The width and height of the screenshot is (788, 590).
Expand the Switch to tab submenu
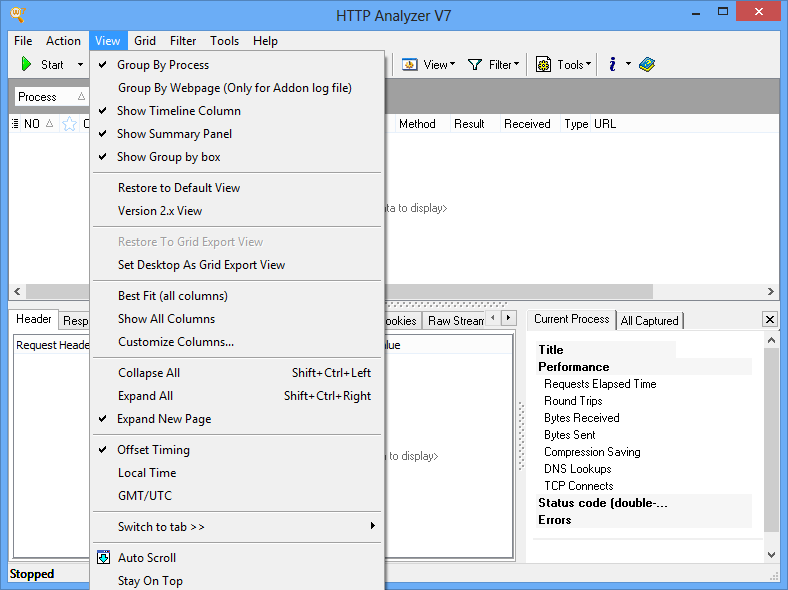click(x=237, y=527)
